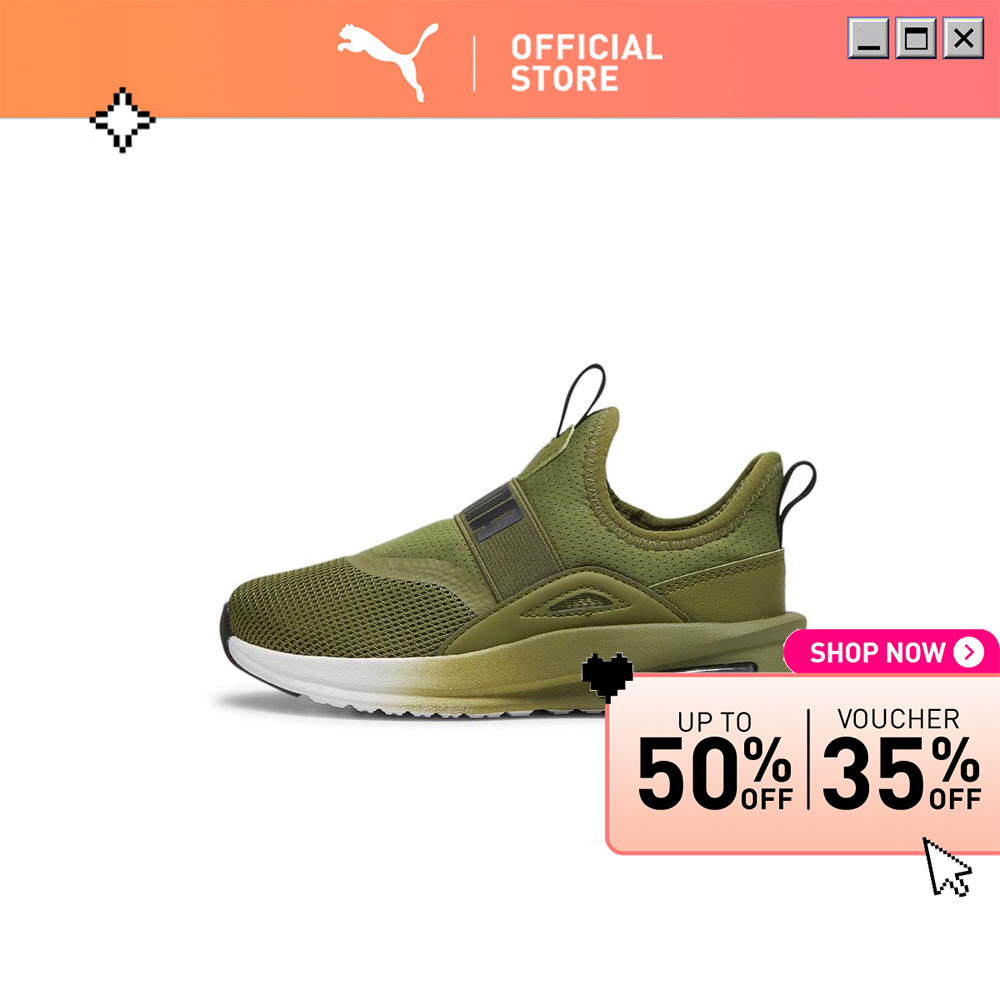Click the pixel sparkle star icon
This screenshot has width=1000, height=1000.
pos(122,120)
